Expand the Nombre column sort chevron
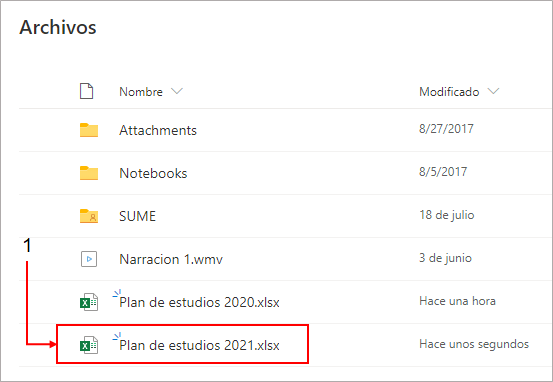The image size is (553, 382). [177, 91]
